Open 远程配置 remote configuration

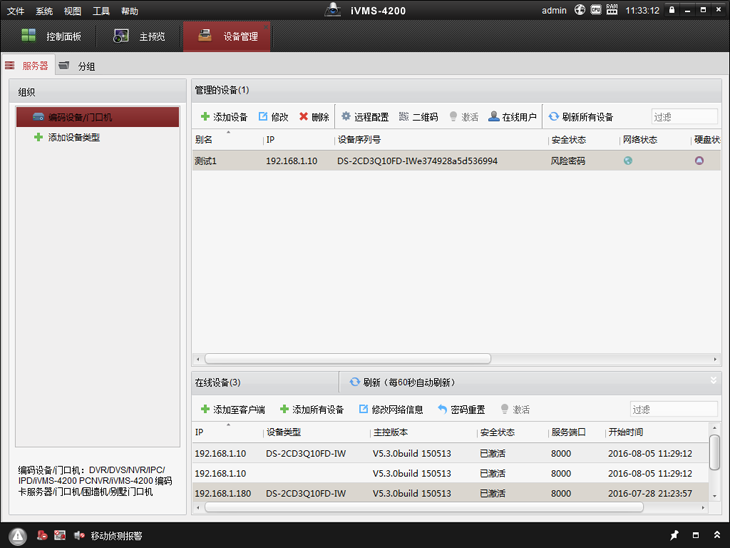(365, 117)
